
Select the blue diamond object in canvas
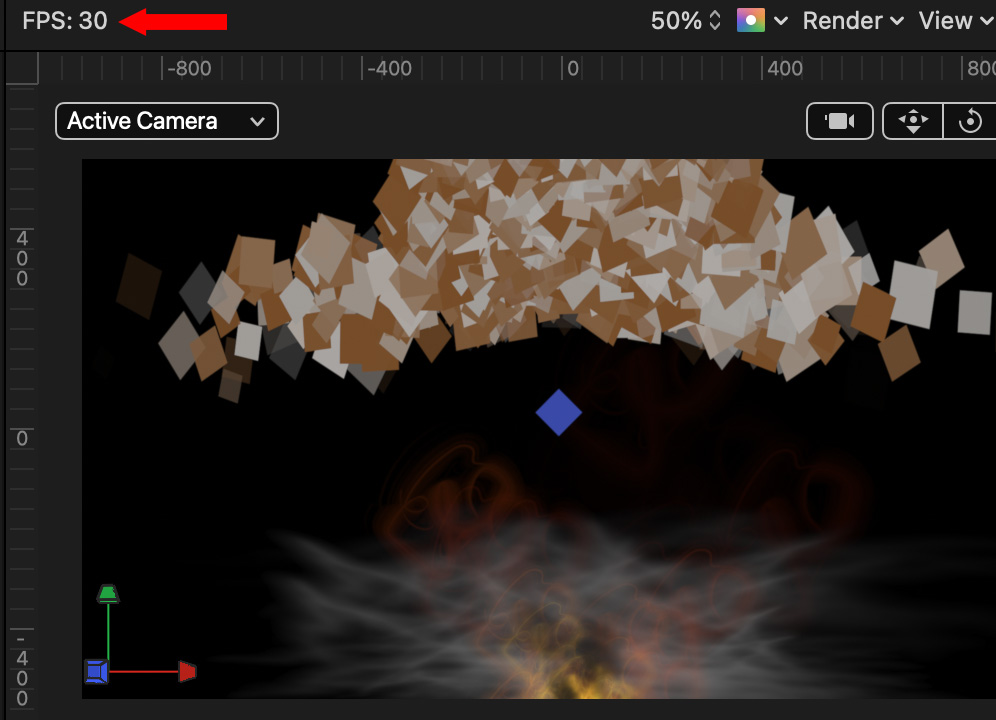pos(558,412)
